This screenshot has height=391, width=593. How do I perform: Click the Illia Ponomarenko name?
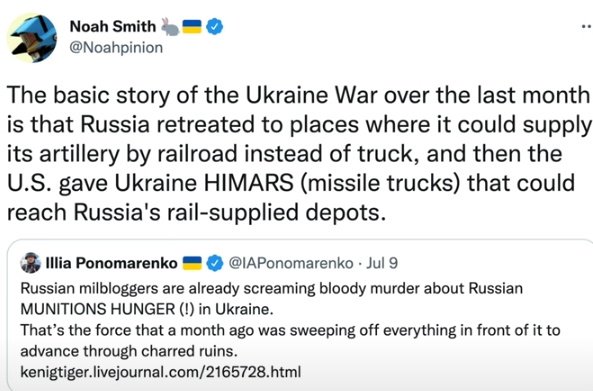(x=112, y=263)
